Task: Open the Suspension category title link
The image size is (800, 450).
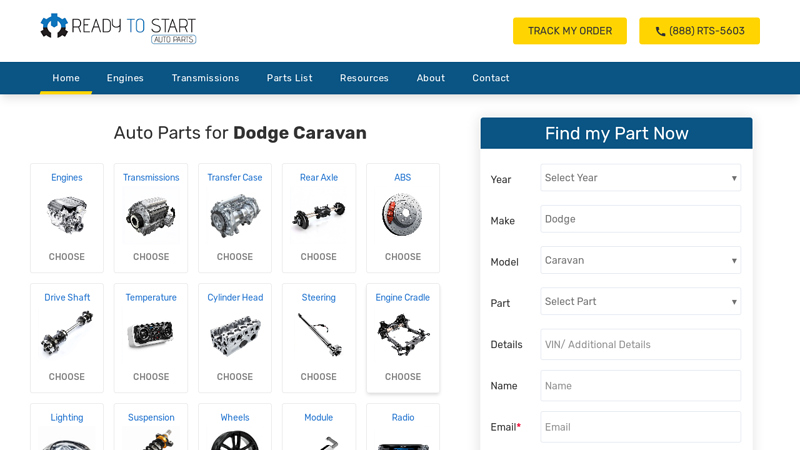Action: click(x=151, y=417)
